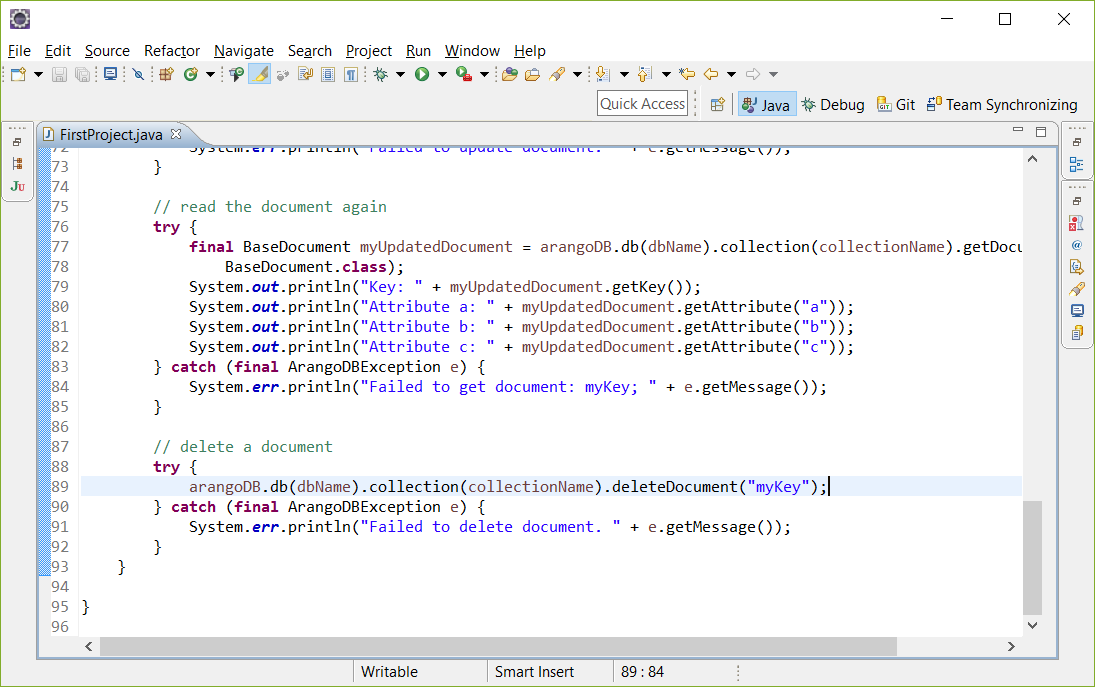Screen dimensions: 1095x687
Task: Click the horizontal scrollbar thumb in the editor
Action: [498, 647]
